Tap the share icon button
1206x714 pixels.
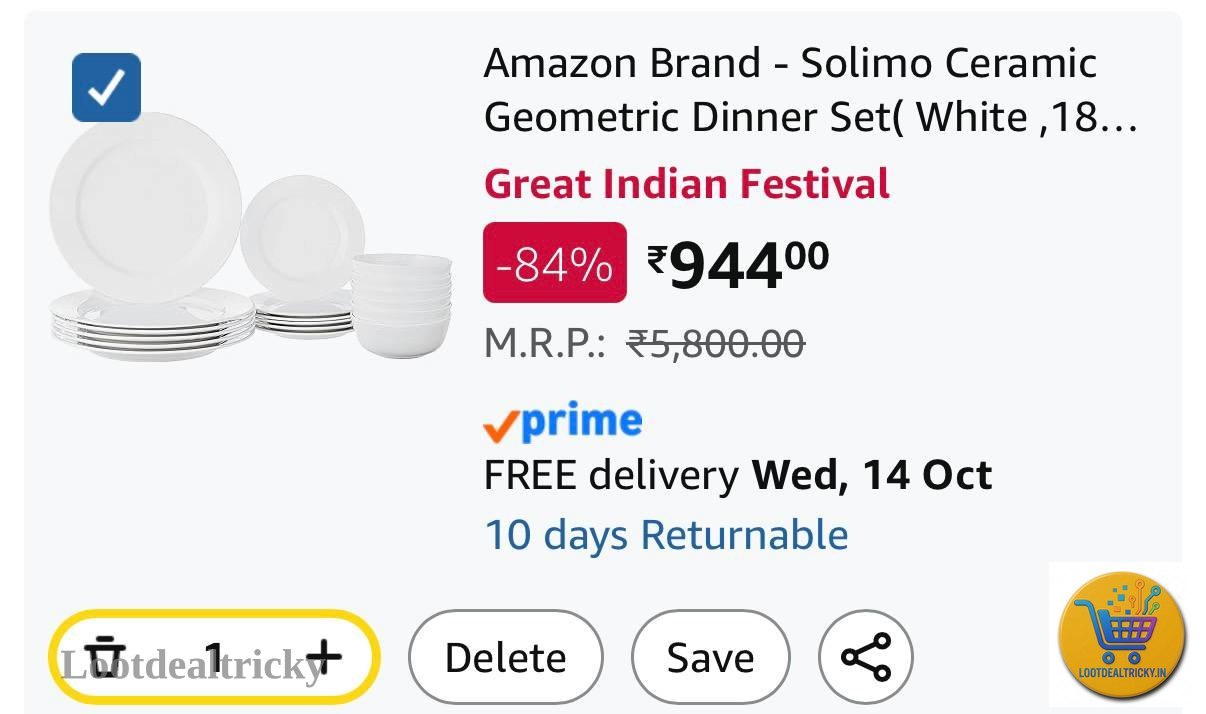866,658
